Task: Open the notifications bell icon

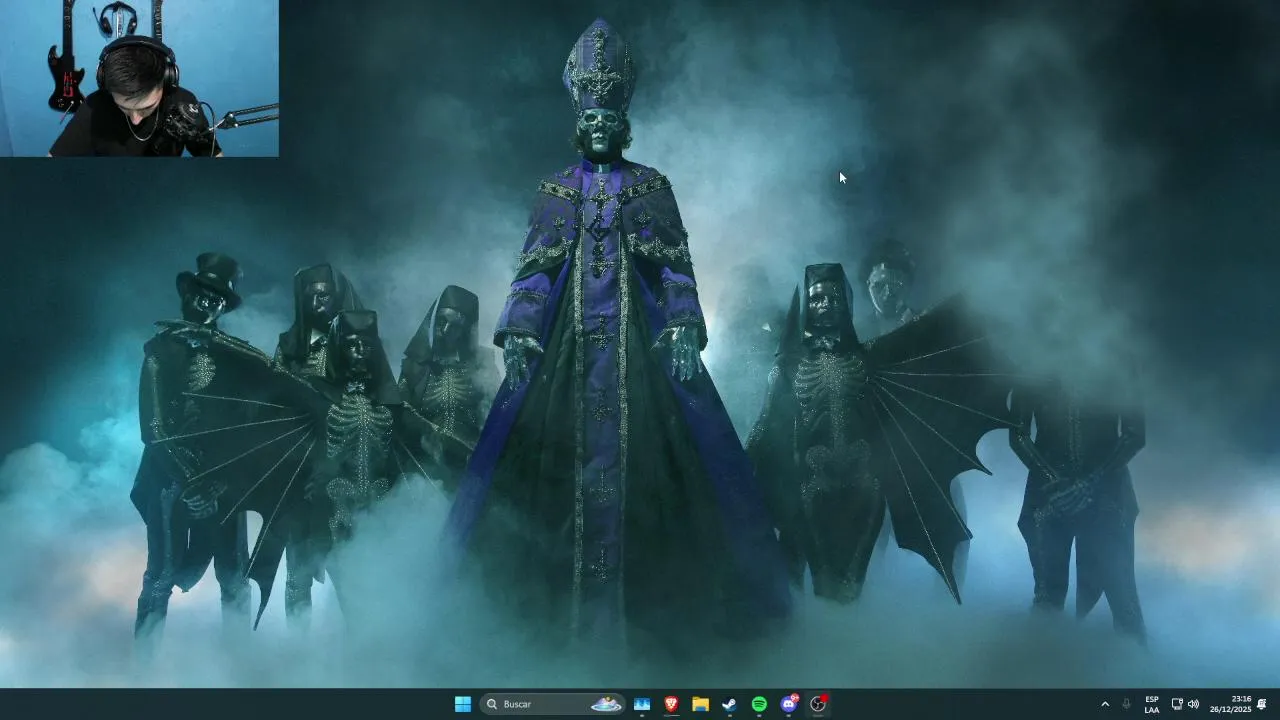Action: pyautogui.click(x=1262, y=704)
